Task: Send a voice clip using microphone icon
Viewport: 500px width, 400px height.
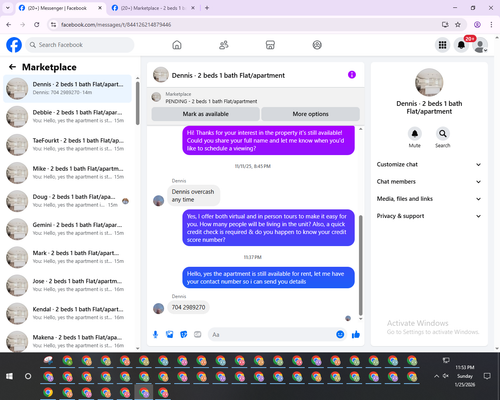Action: click(x=155, y=334)
